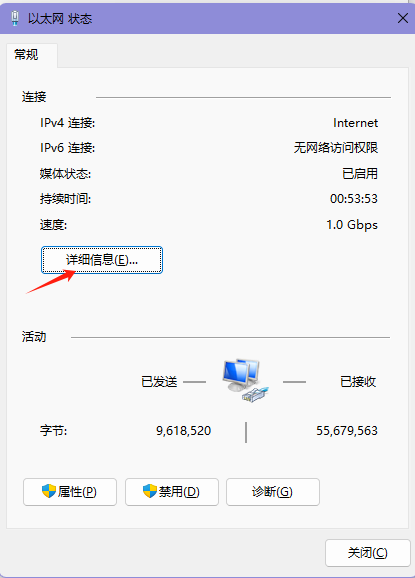Run network 诊断(G) diagnostics
This screenshot has width=415, height=578.
pyautogui.click(x=273, y=492)
